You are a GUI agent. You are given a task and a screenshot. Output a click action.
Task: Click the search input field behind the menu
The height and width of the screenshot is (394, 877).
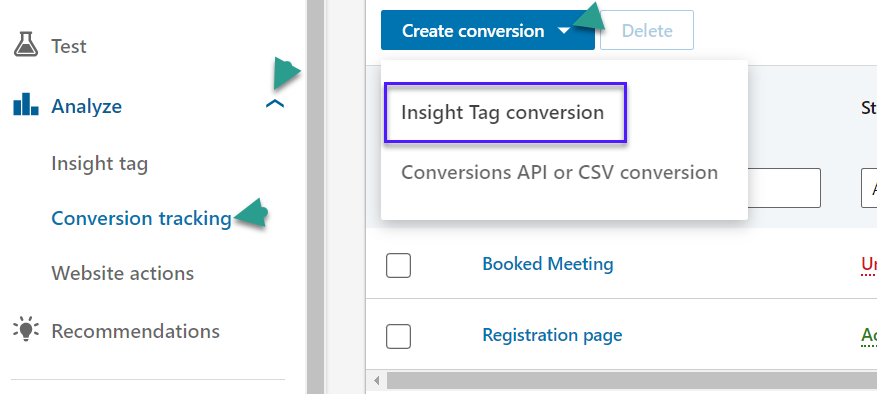tap(784, 188)
